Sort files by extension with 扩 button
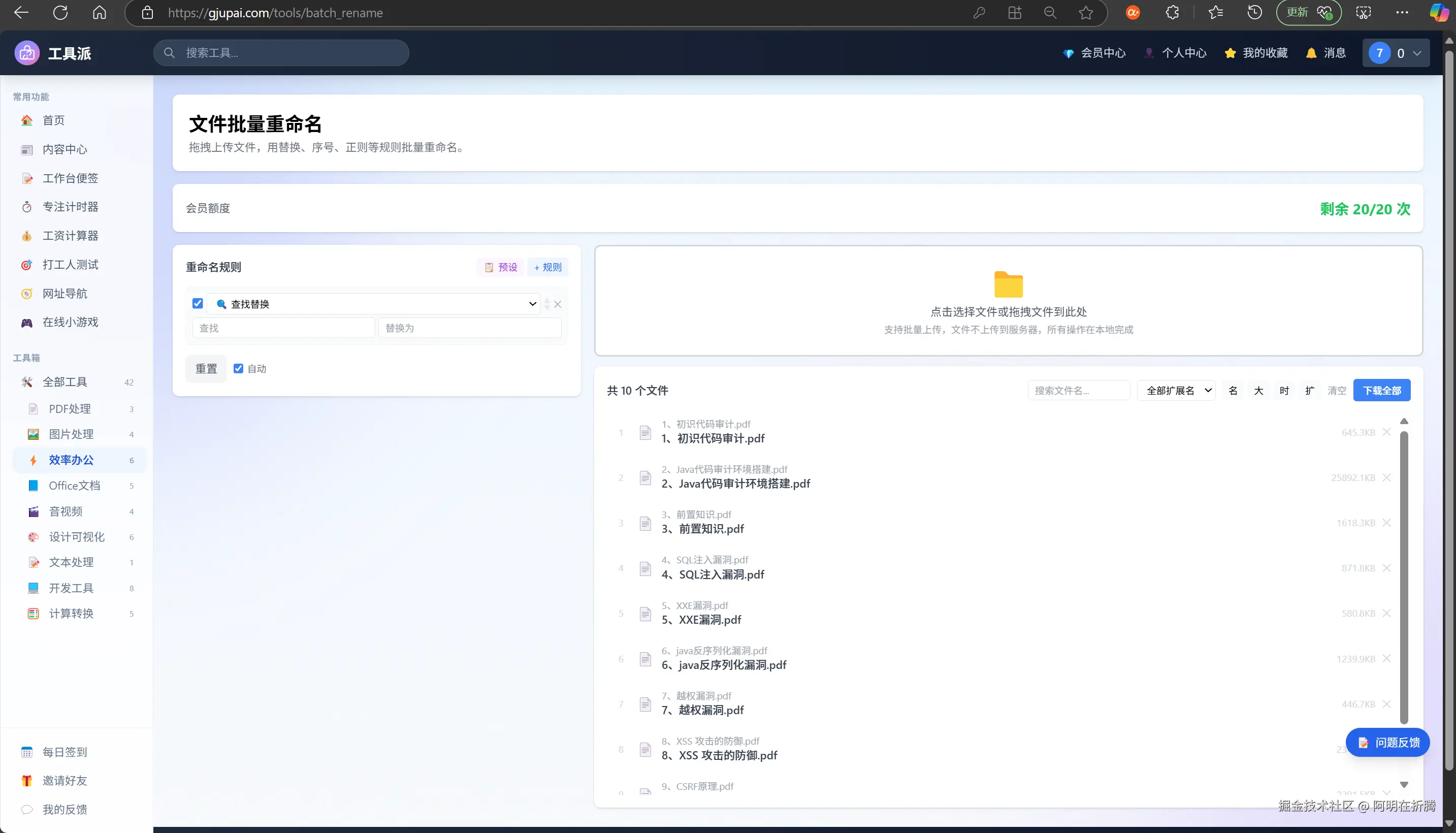This screenshot has height=833, width=1456. [1310, 390]
